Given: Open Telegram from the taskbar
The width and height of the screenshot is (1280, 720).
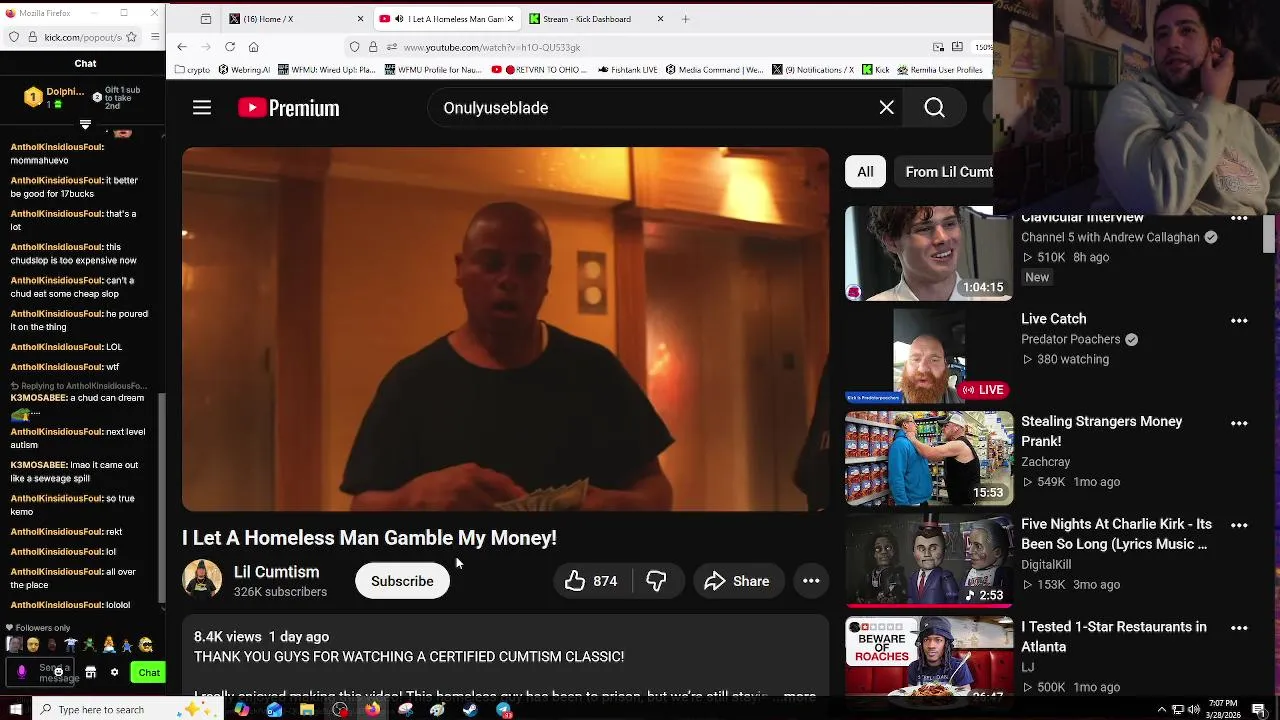Looking at the screenshot, I should 503,710.
